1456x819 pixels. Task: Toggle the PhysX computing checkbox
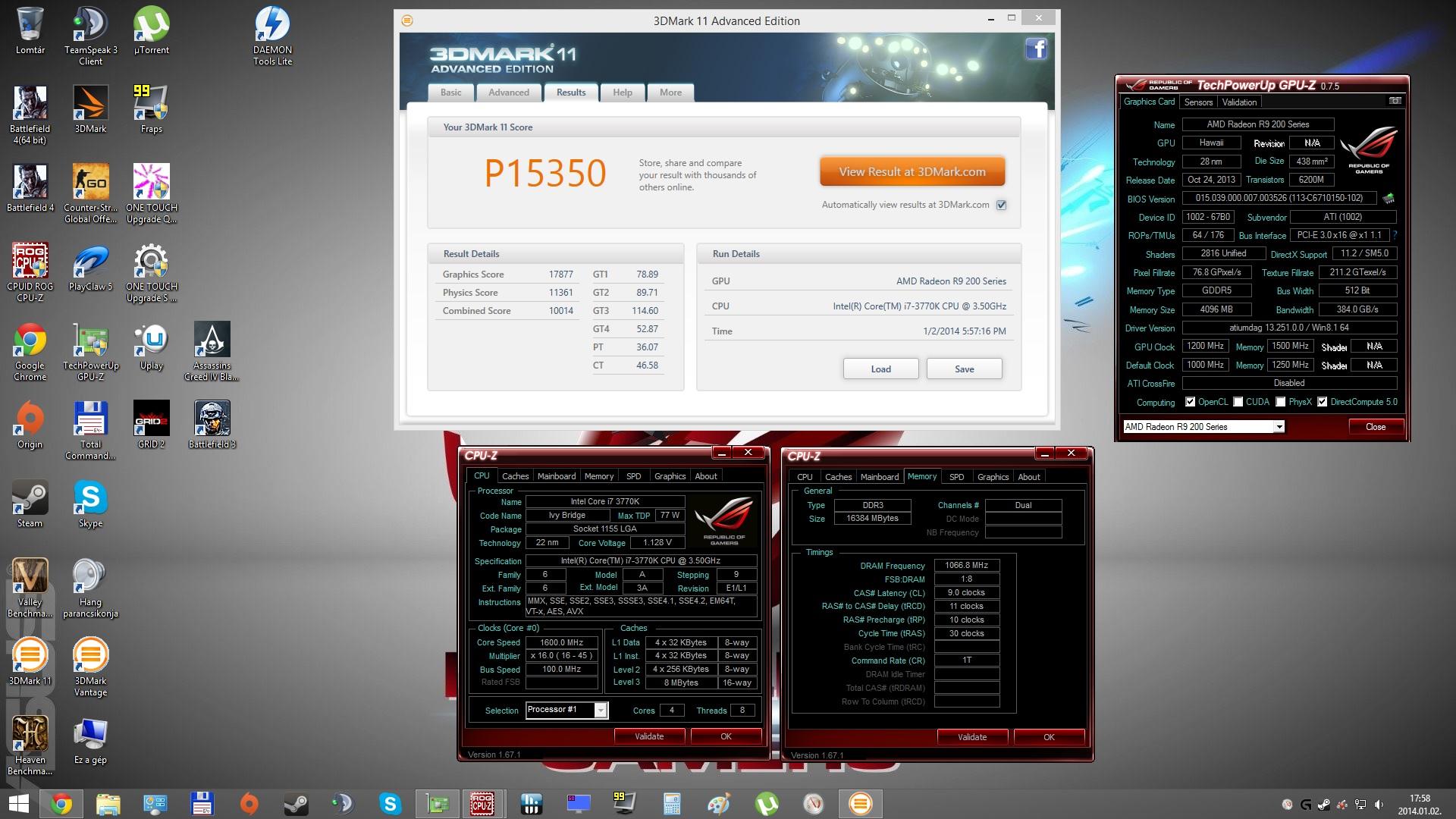tap(1281, 402)
